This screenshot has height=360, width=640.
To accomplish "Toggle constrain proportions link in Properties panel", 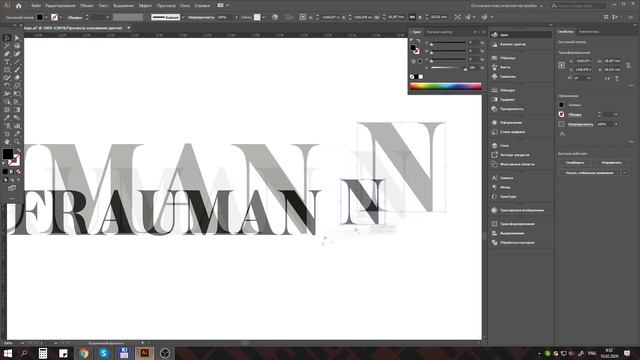I will pos(628,65).
